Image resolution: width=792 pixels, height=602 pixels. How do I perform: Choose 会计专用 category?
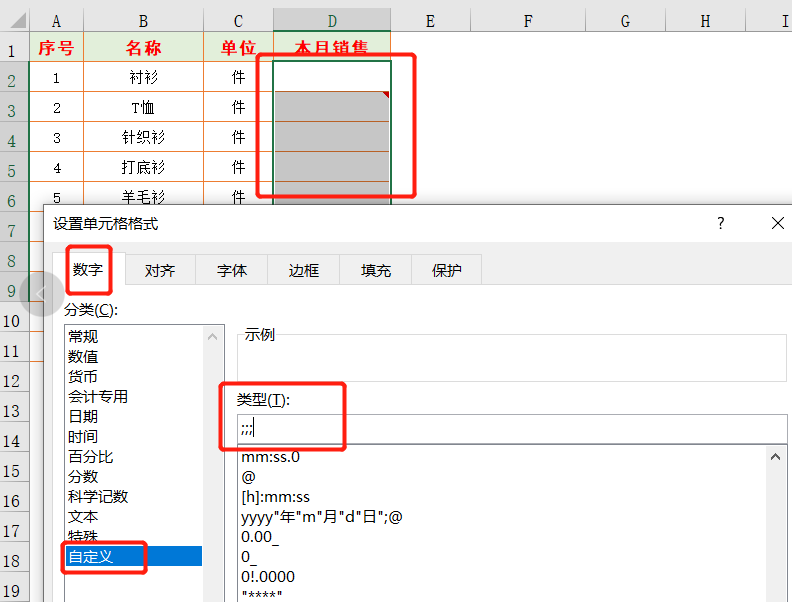click(134, 396)
